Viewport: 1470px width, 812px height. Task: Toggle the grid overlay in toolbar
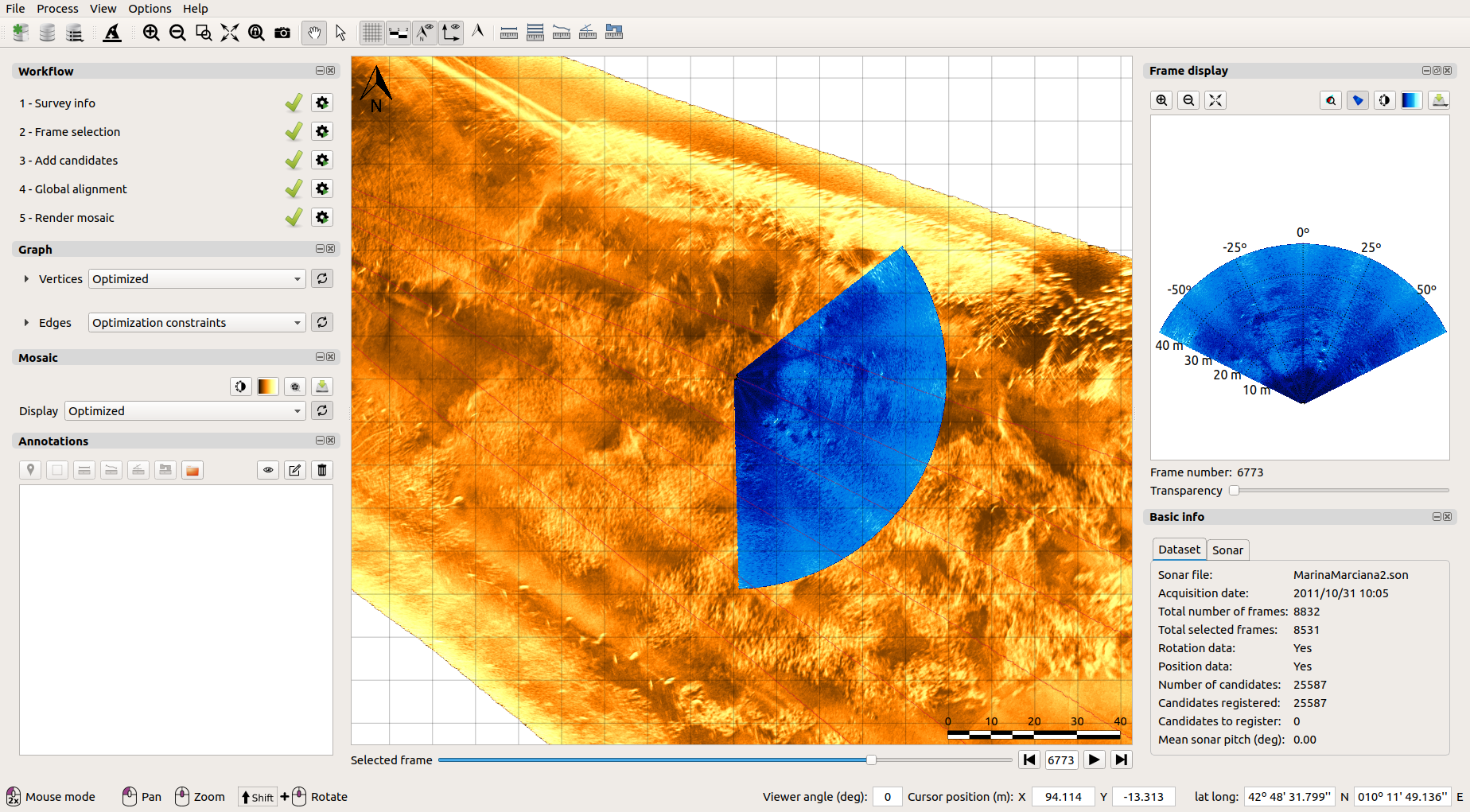click(x=371, y=33)
